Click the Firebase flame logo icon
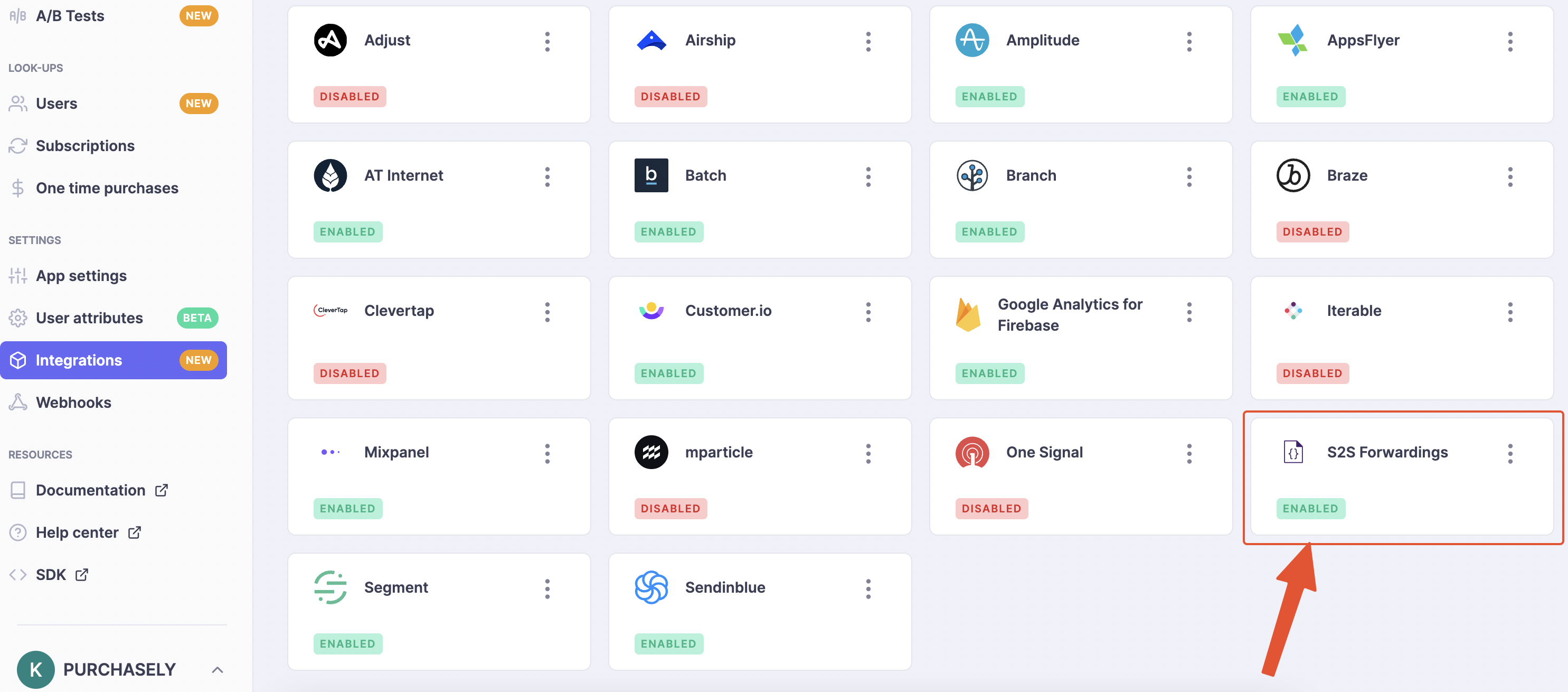 (968, 315)
